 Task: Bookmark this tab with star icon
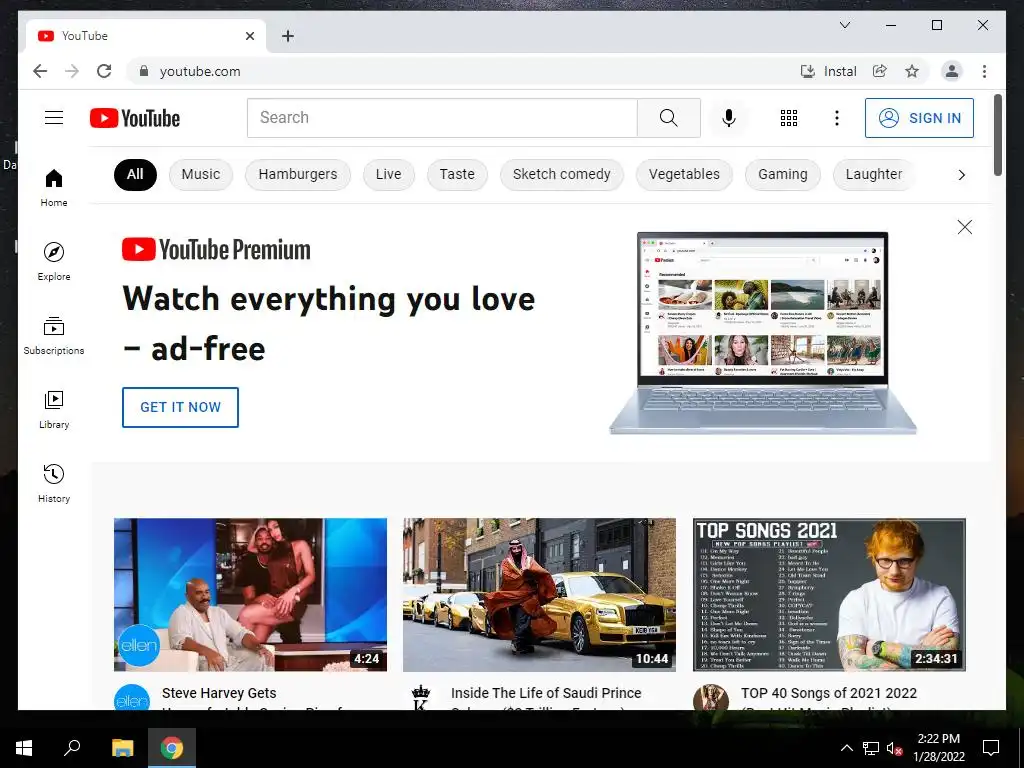[x=912, y=71]
